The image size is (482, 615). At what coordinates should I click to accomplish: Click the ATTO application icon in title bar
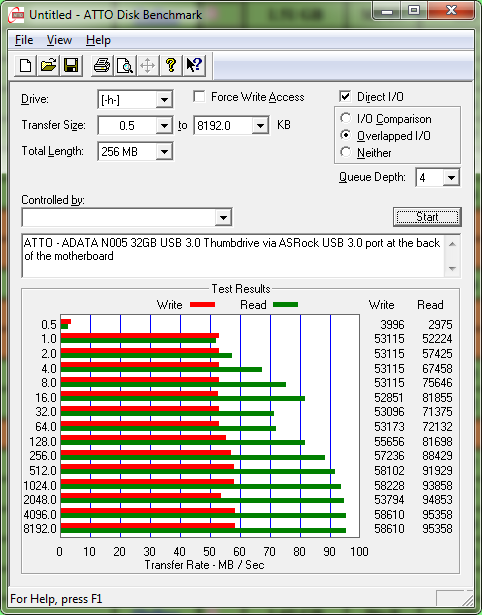tap(16, 15)
